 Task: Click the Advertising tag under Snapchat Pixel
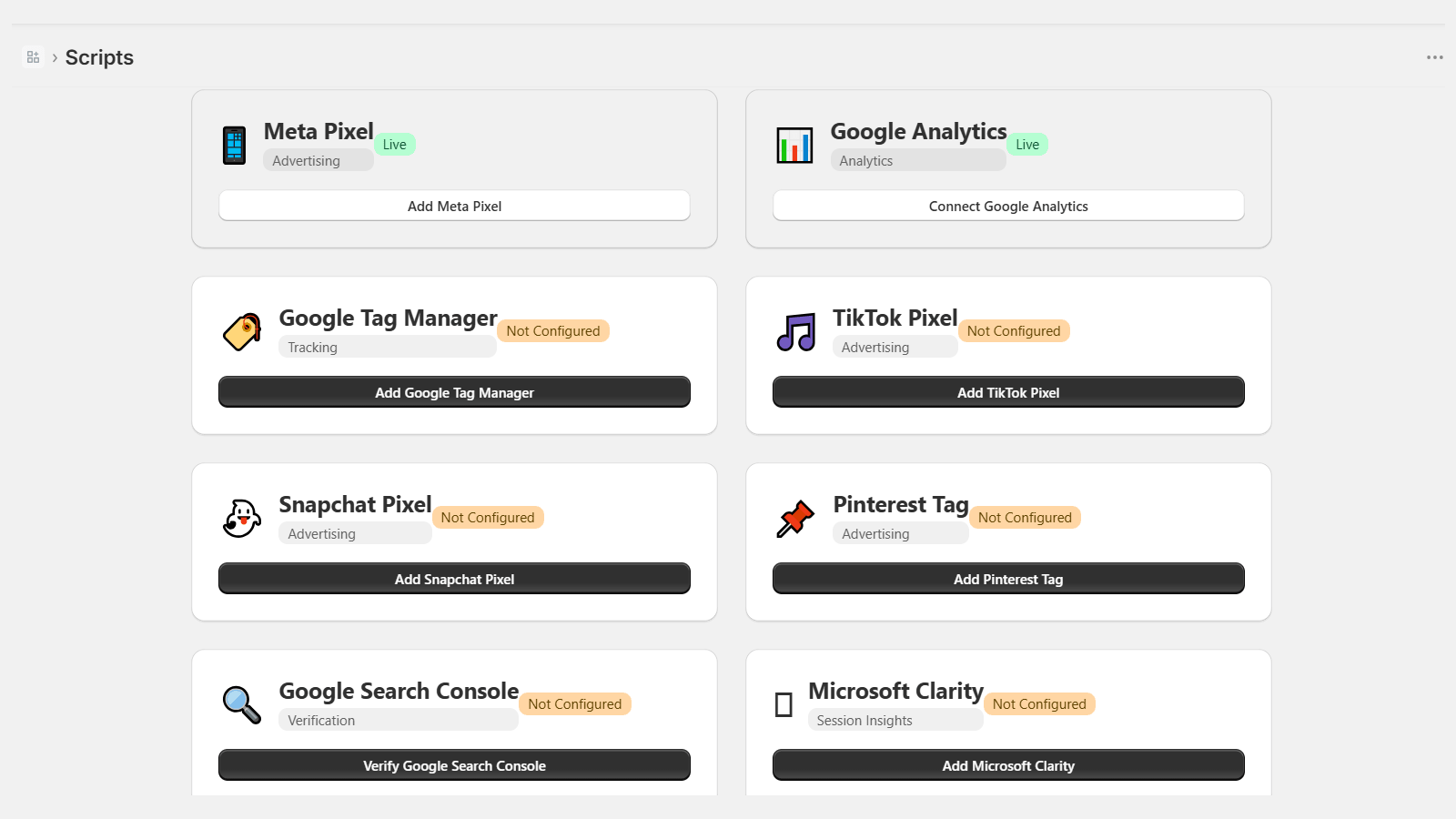click(x=355, y=533)
